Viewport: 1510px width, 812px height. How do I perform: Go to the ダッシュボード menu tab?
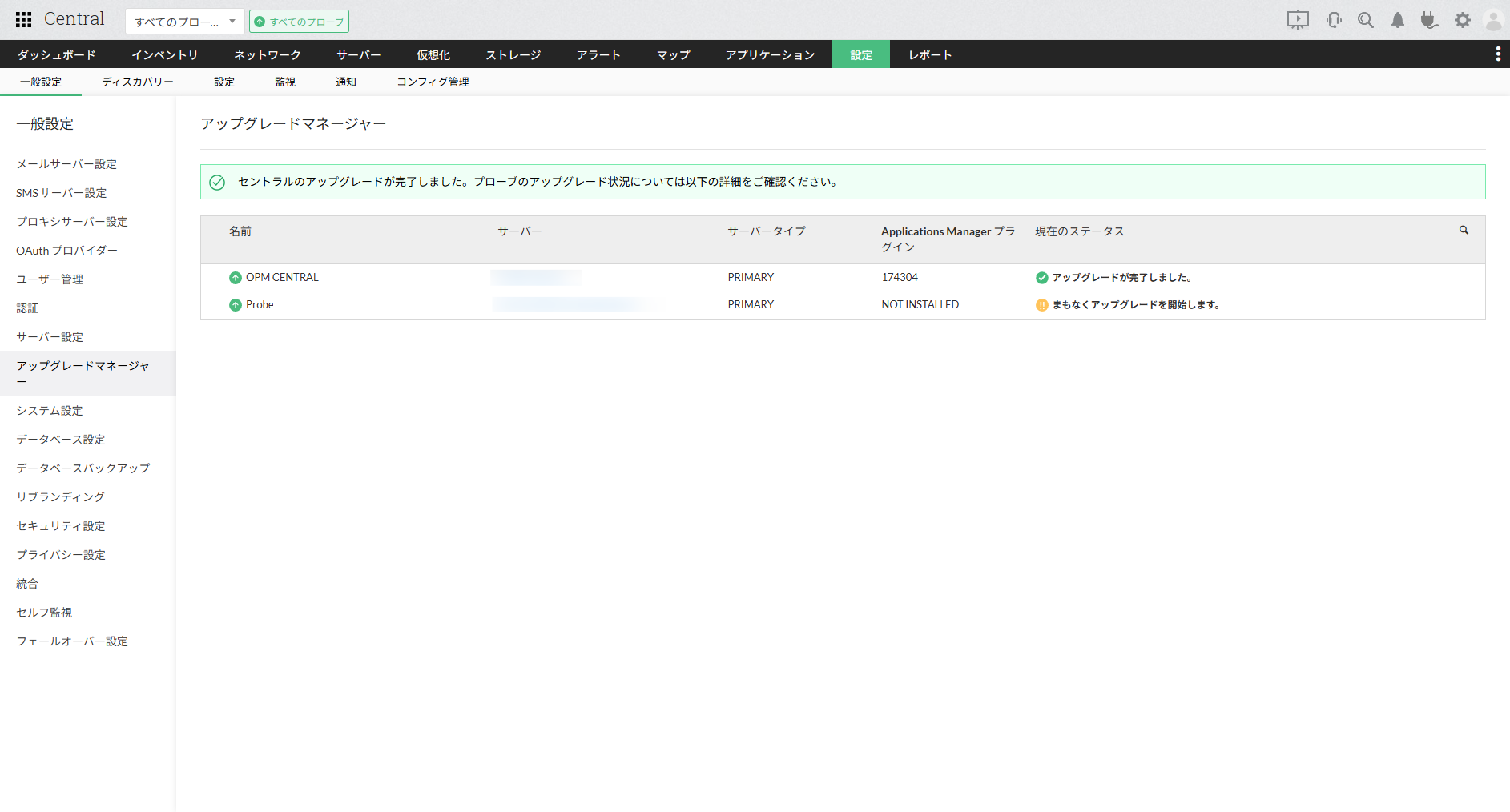tap(56, 54)
